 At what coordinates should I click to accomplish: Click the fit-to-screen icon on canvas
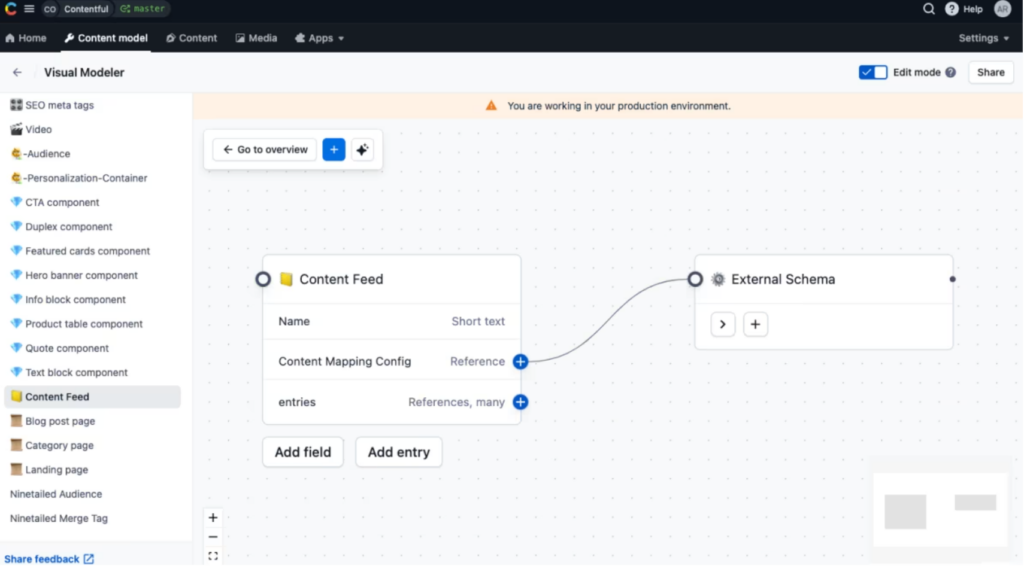coord(213,556)
